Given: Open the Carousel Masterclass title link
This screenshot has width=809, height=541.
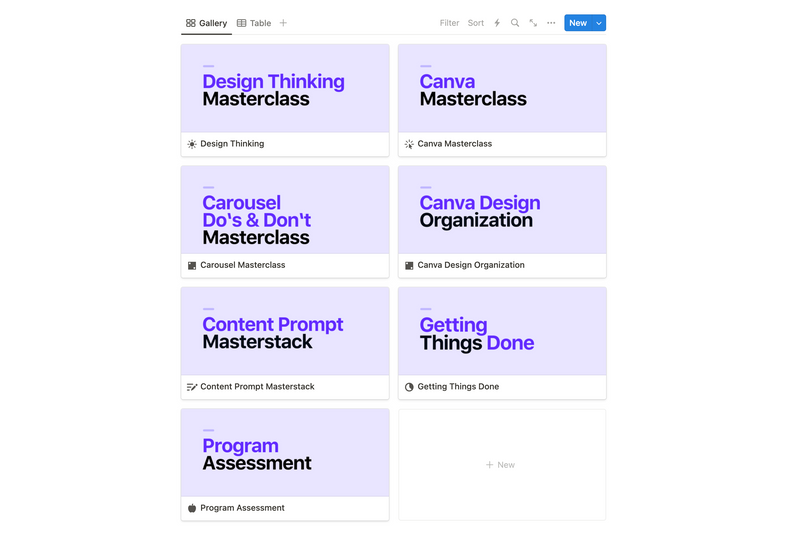Looking at the screenshot, I should pos(243,265).
